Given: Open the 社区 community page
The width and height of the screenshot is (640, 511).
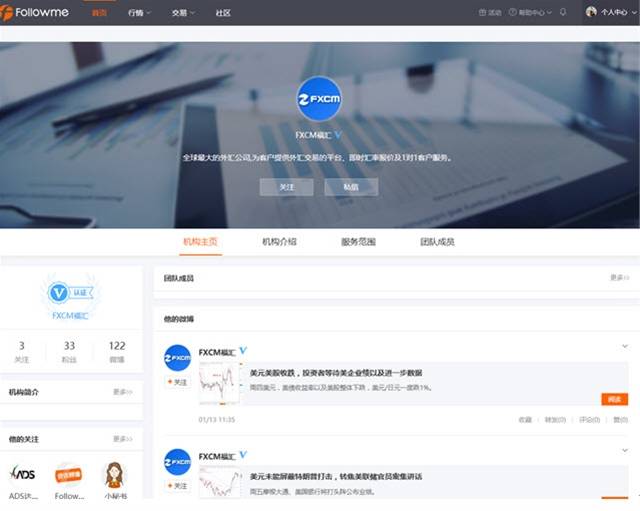Looking at the screenshot, I should 223,13.
